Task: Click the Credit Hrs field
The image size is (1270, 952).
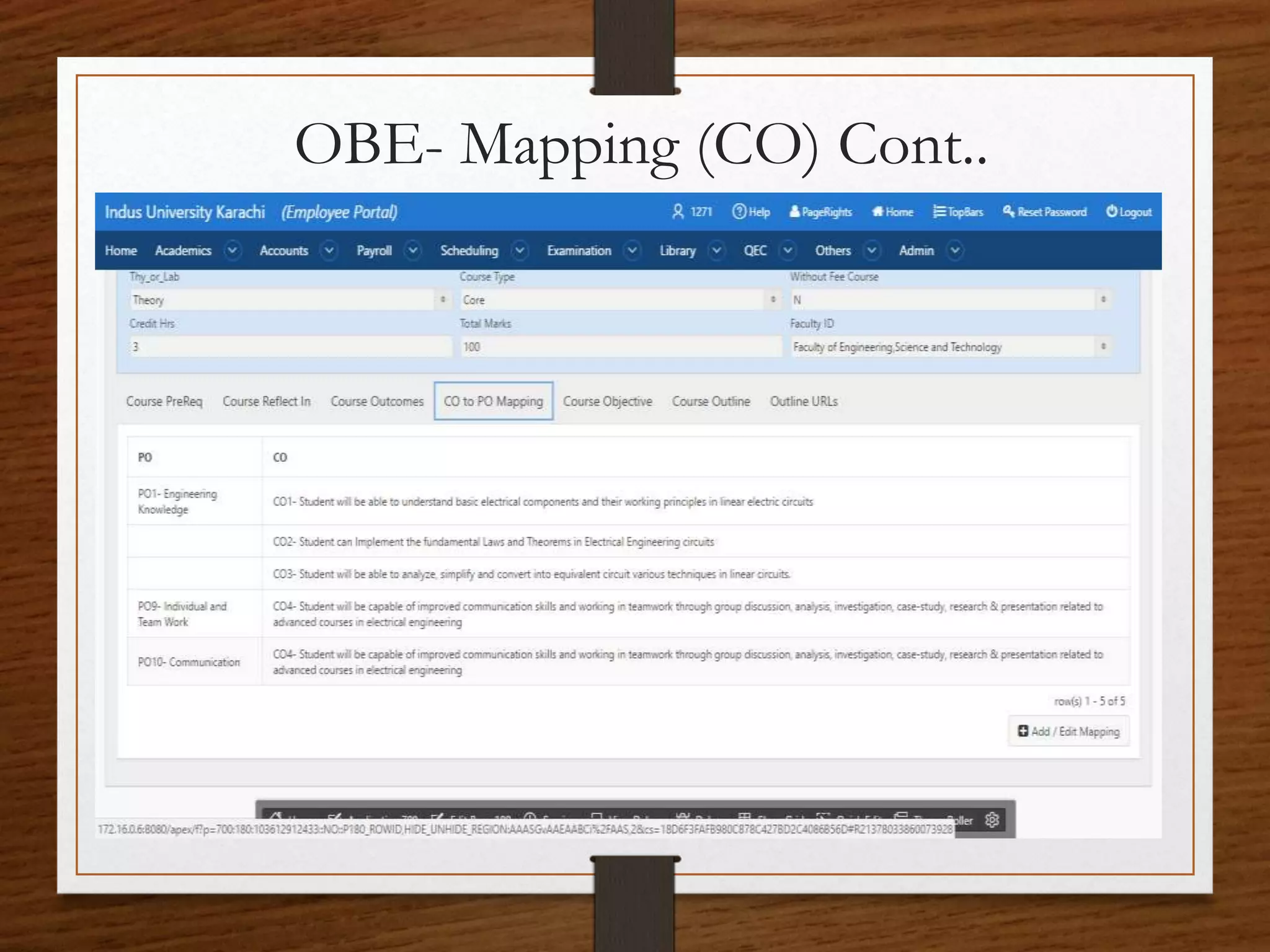Action: pos(290,346)
